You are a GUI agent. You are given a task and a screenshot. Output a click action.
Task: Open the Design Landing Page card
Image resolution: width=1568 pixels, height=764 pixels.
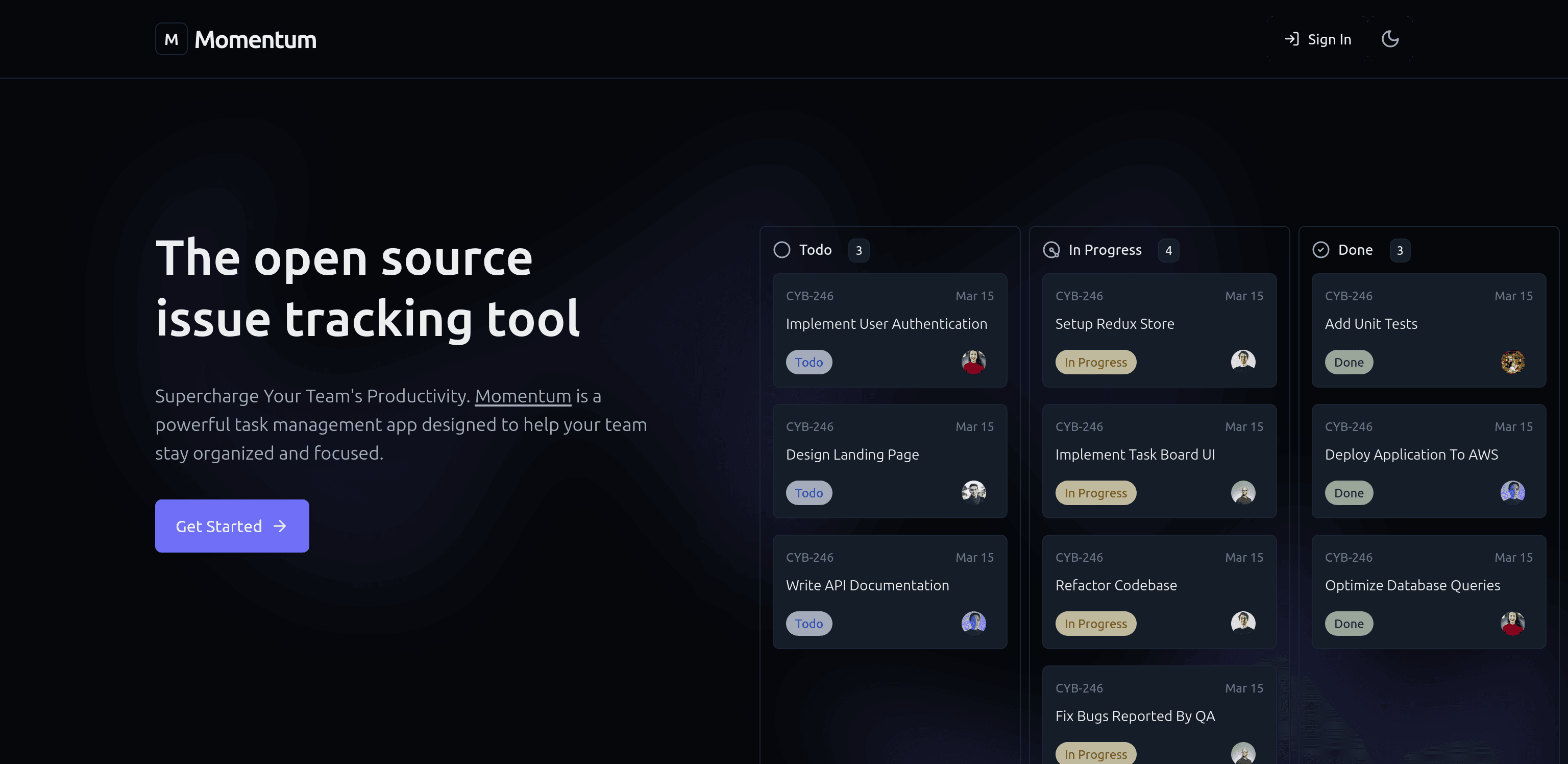click(890, 461)
